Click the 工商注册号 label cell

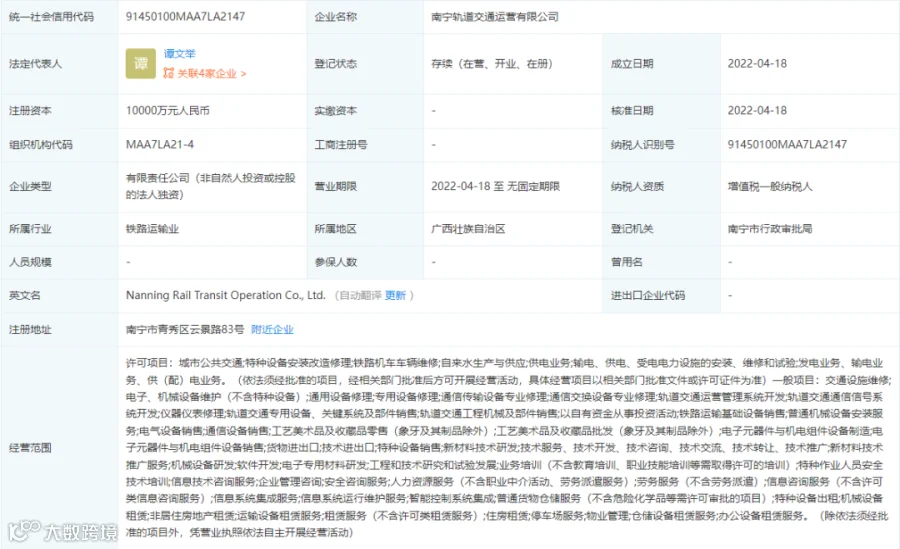tap(366, 144)
